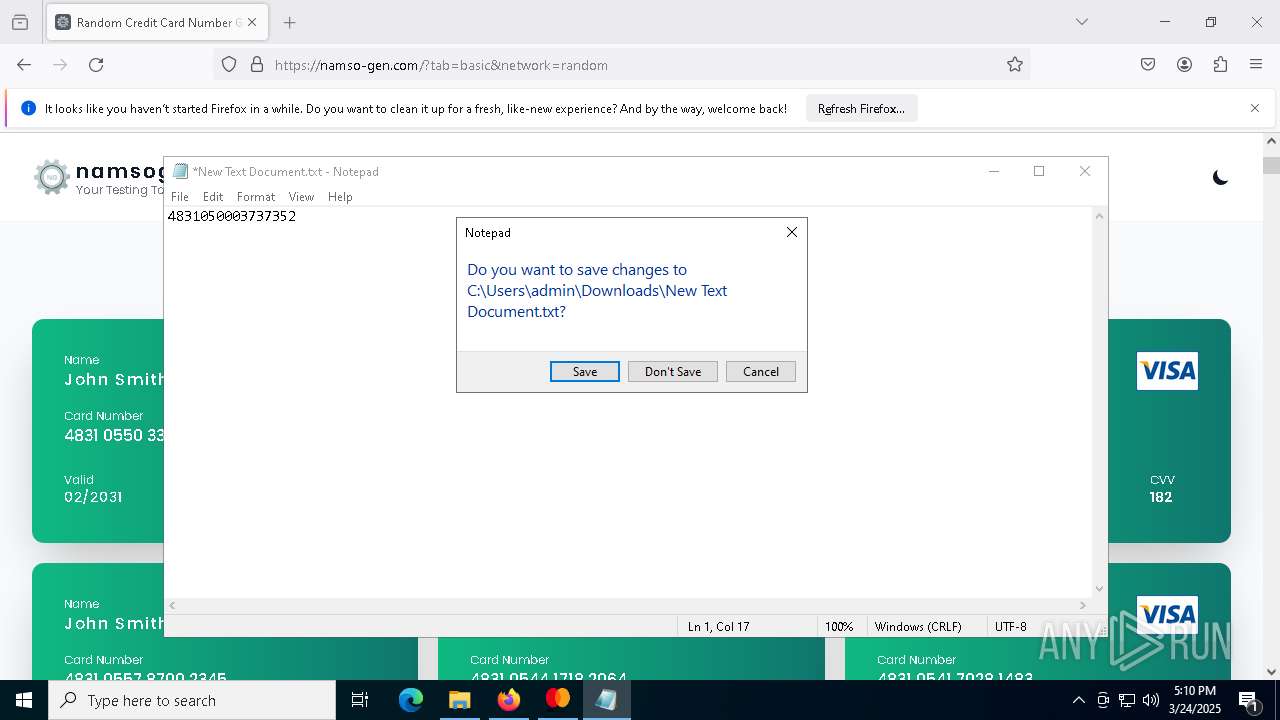This screenshot has height=720, width=1280.
Task: Open Save to Pocket icon
Action: coord(1148,65)
